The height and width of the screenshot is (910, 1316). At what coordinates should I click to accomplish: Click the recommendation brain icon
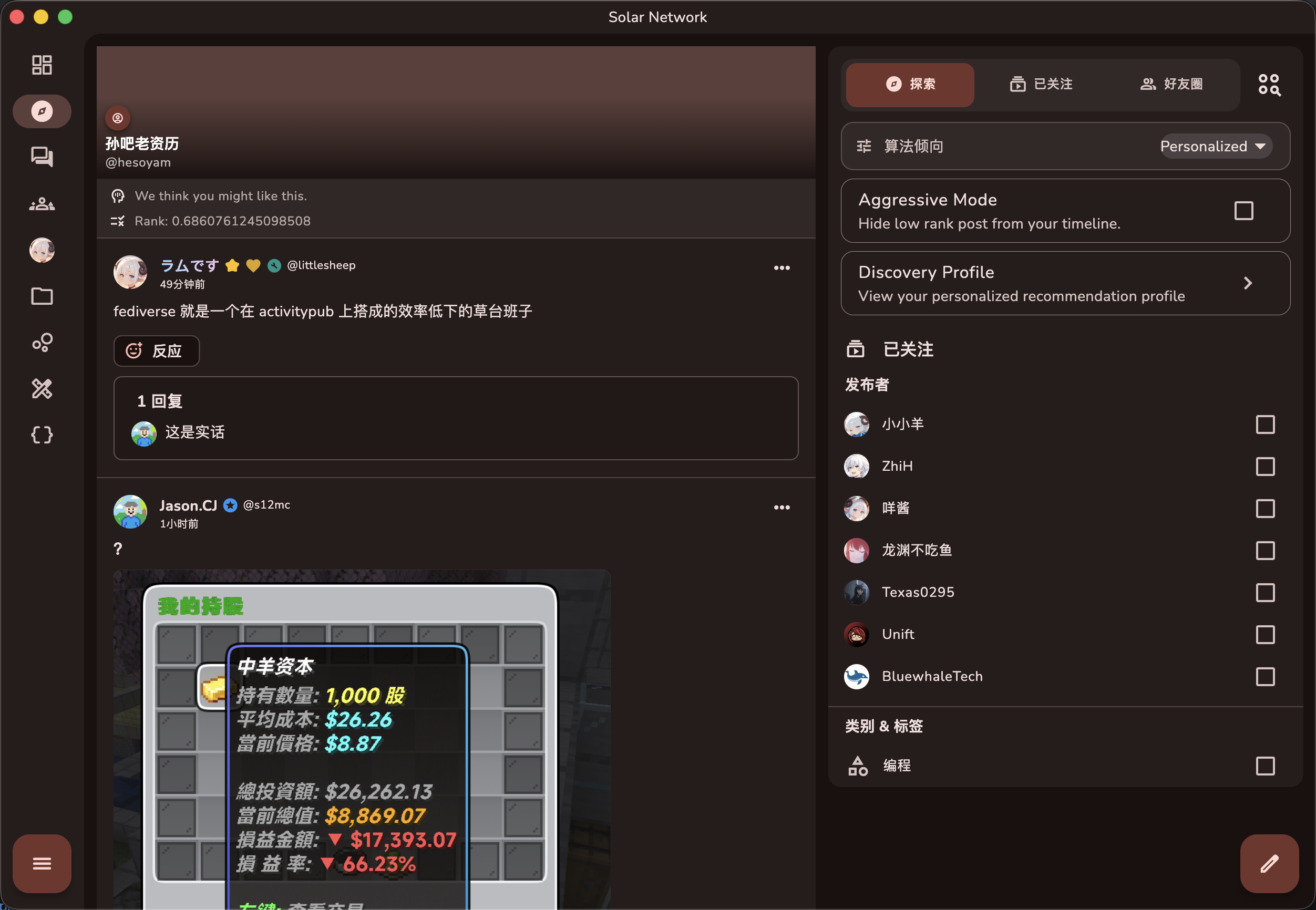click(x=117, y=196)
